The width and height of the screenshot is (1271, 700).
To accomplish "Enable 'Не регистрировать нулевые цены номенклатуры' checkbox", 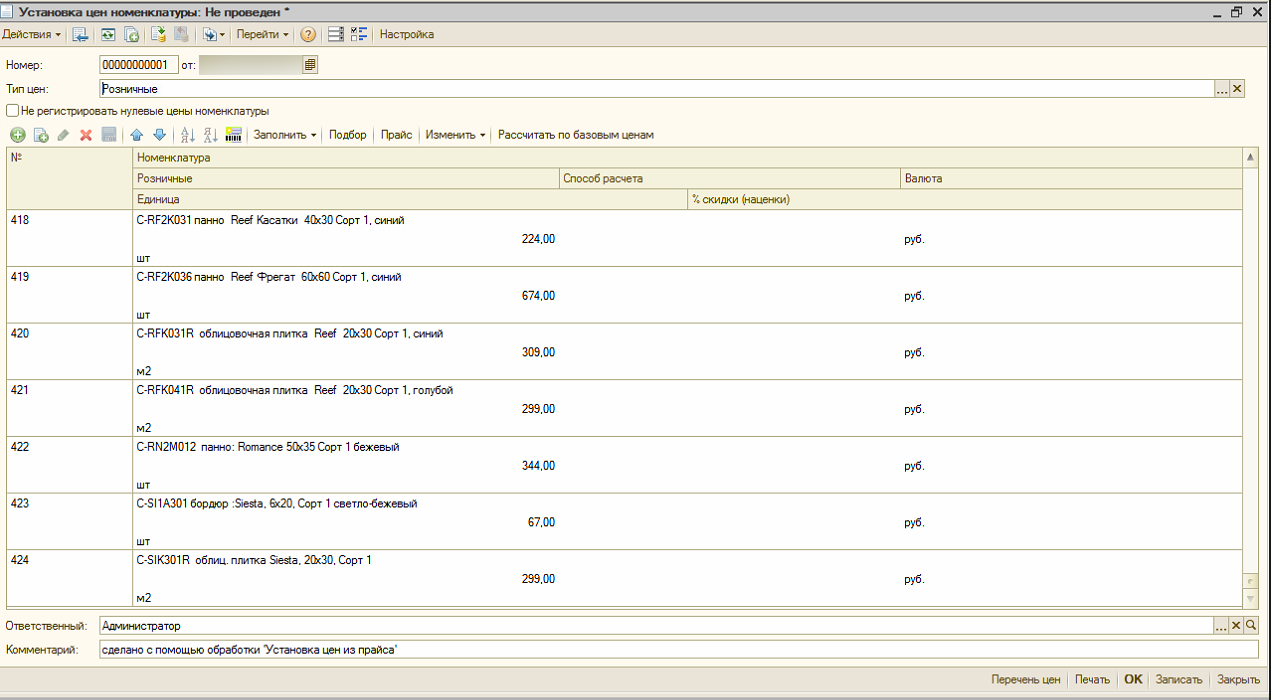I will coord(13,111).
